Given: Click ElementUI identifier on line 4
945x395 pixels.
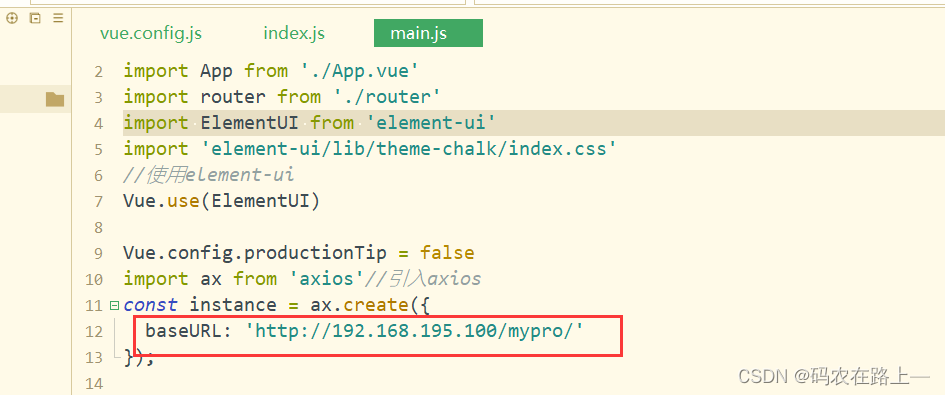Looking at the screenshot, I should pos(250,123).
